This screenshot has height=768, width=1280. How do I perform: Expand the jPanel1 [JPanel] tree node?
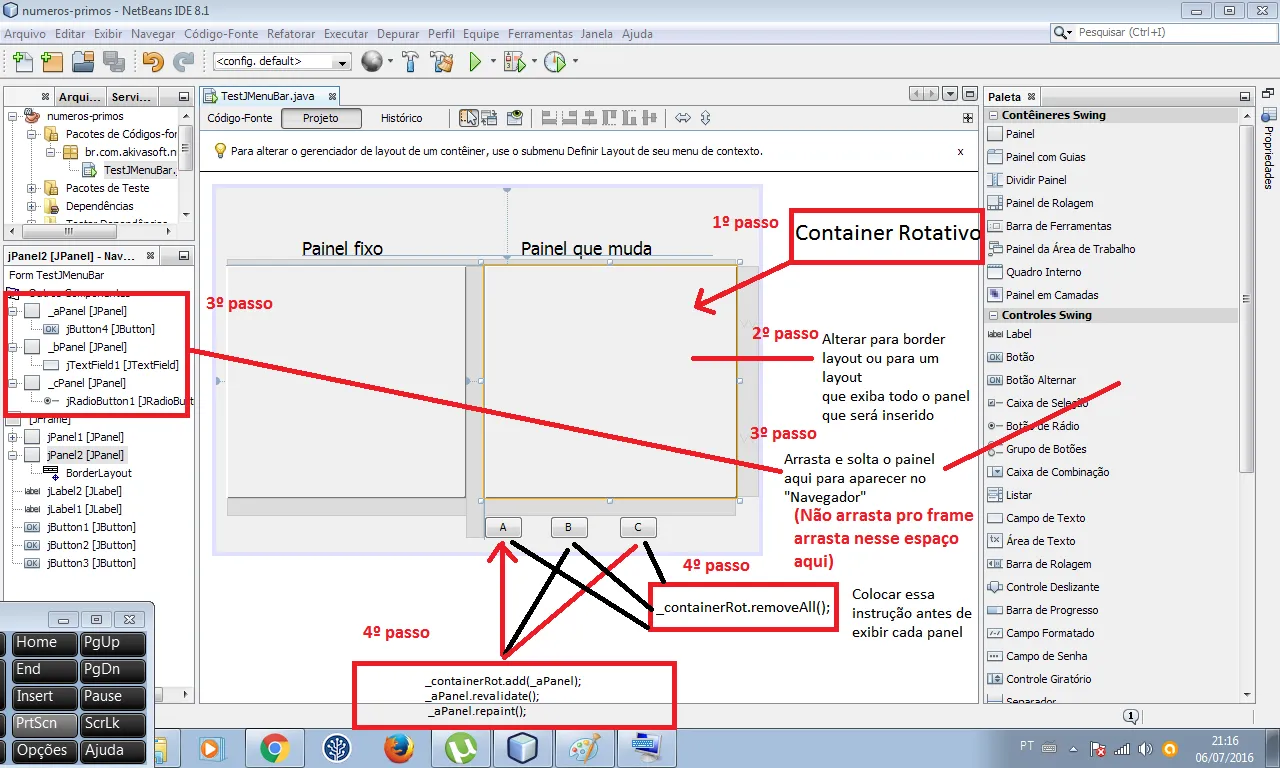12,437
